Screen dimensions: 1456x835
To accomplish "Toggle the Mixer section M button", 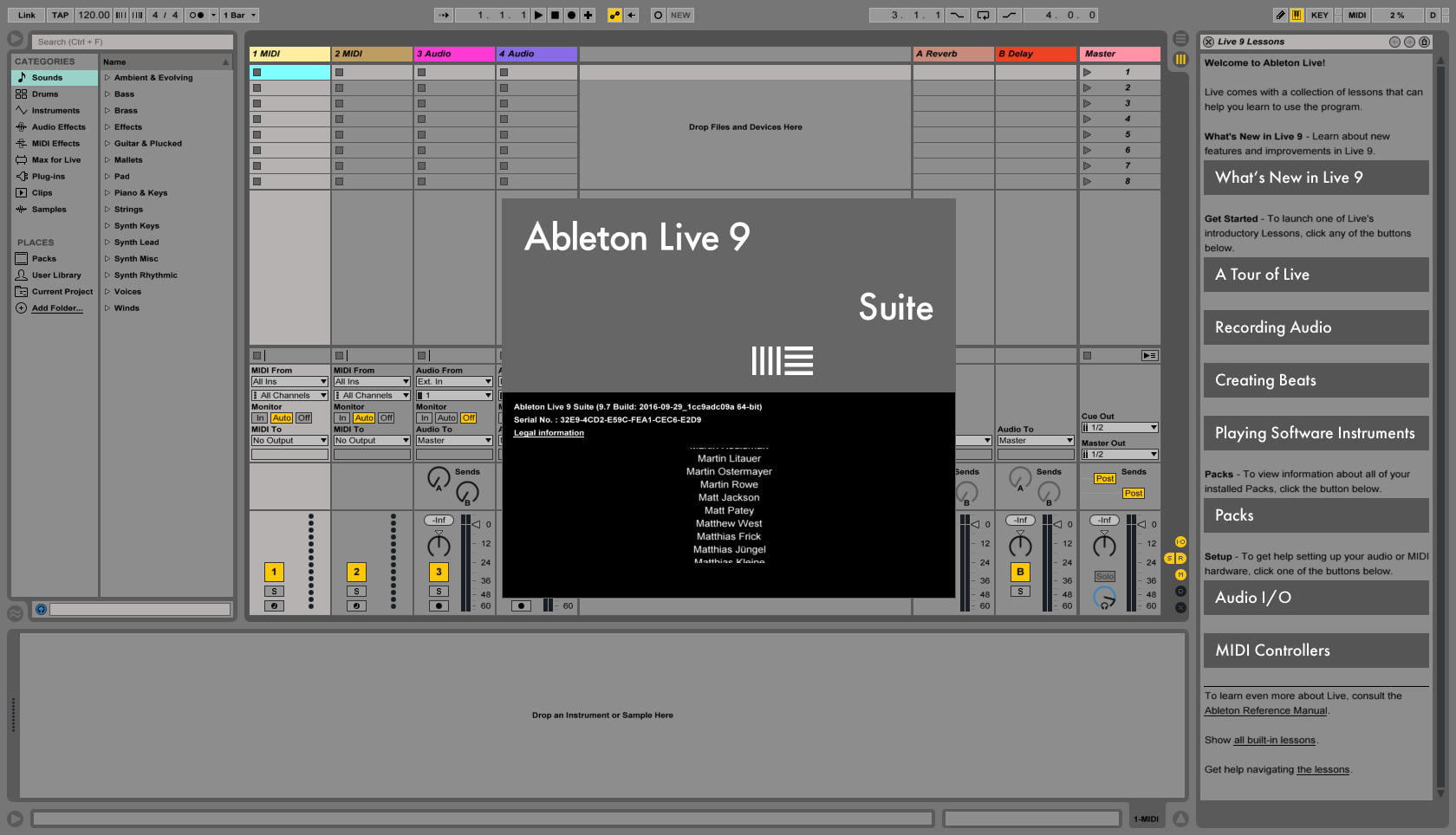I will pos(1180,574).
